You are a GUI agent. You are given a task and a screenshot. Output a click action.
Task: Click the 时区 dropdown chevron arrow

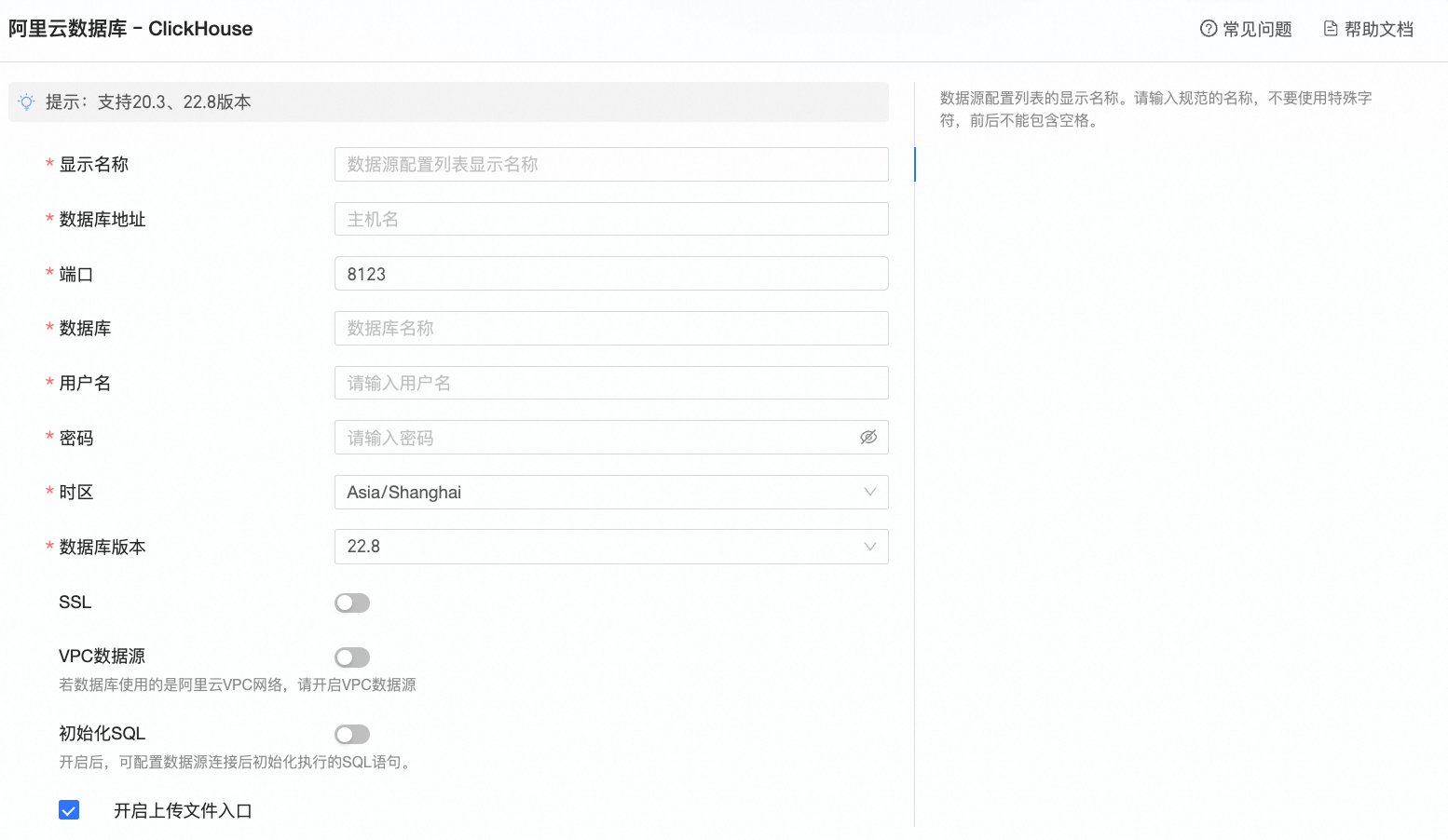[x=869, y=492]
